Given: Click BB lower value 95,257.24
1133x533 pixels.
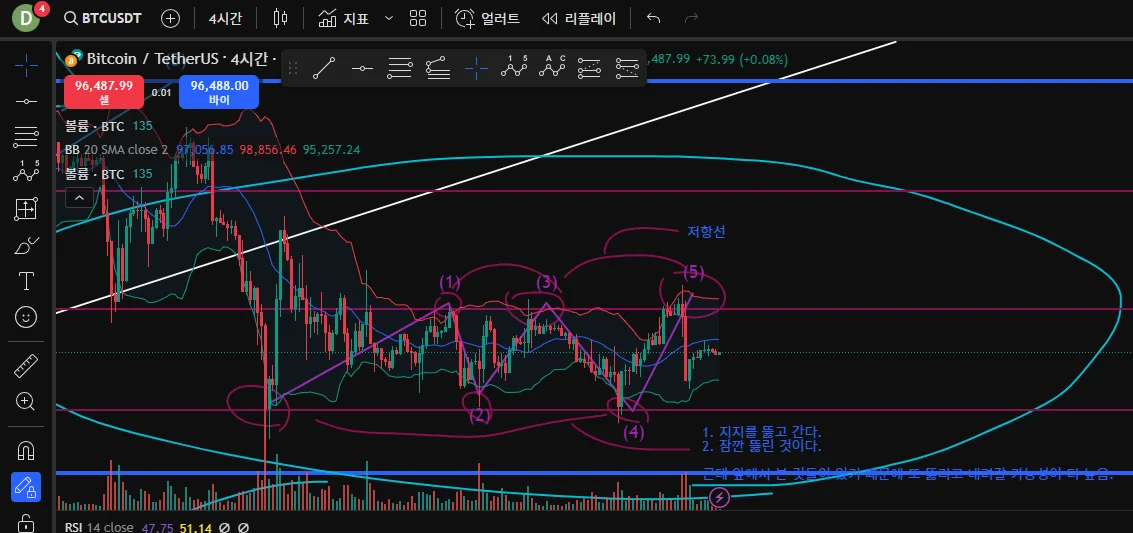Looking at the screenshot, I should [x=331, y=150].
